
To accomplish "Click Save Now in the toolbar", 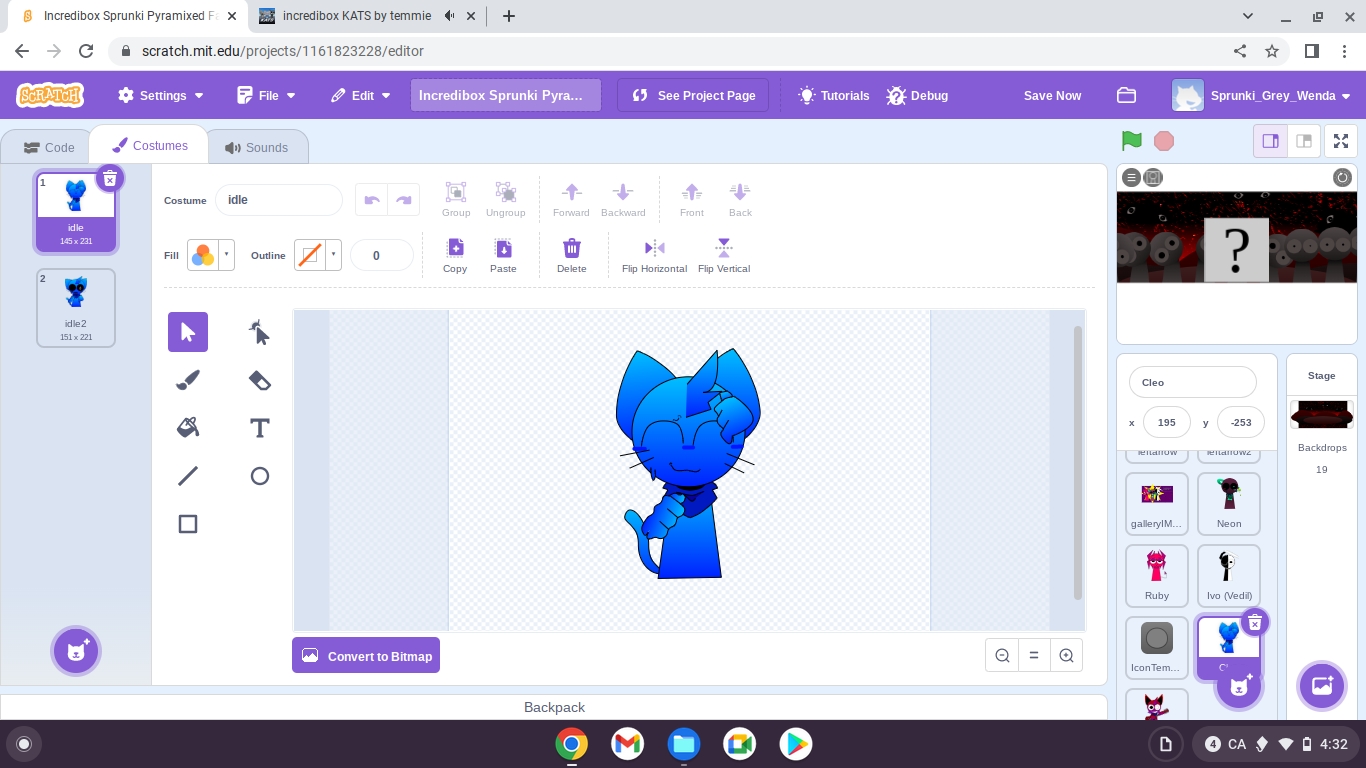I will pos(1052,95).
